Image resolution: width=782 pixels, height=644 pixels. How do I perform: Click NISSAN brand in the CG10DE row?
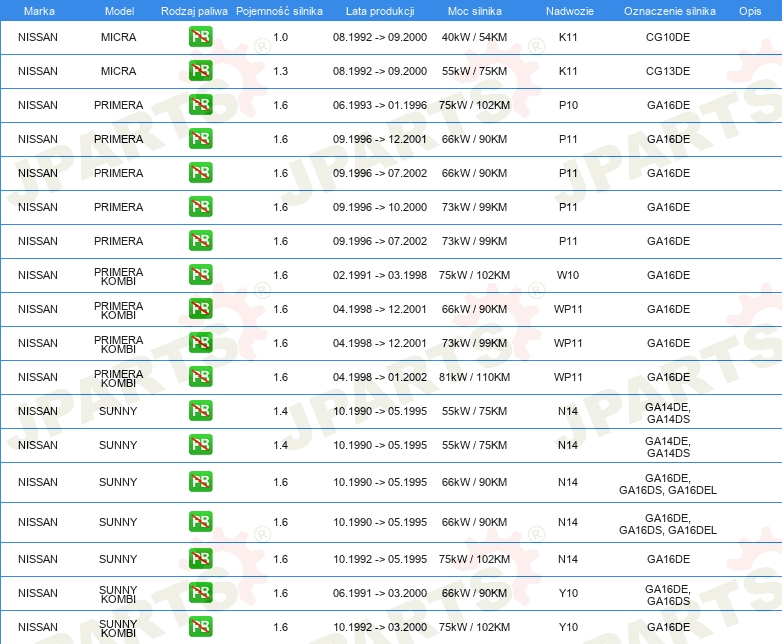point(38,37)
